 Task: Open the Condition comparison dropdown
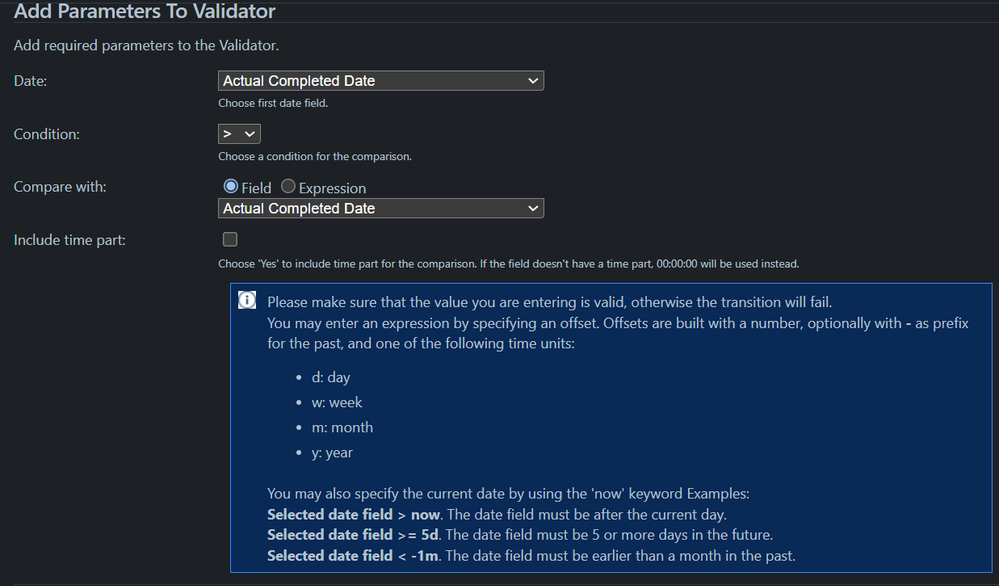coord(238,133)
